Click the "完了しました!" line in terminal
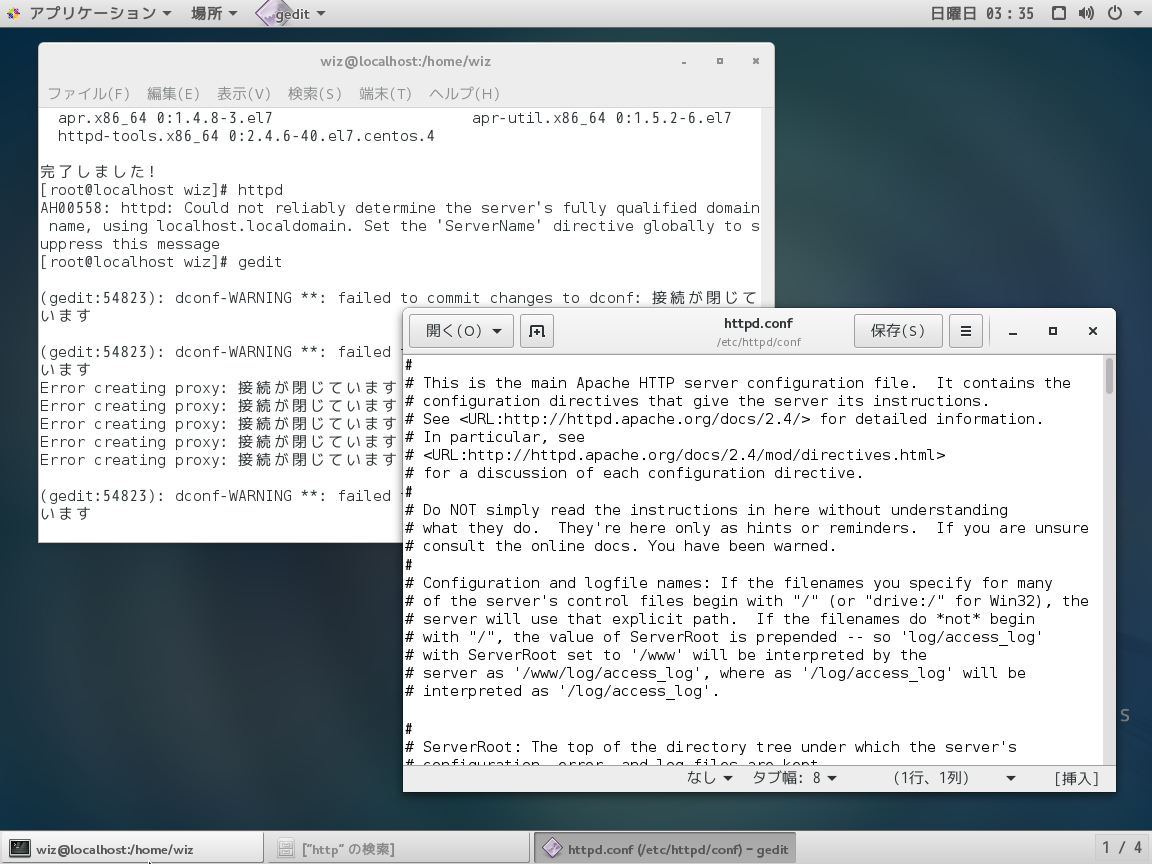The width and height of the screenshot is (1152, 864). coord(98,172)
